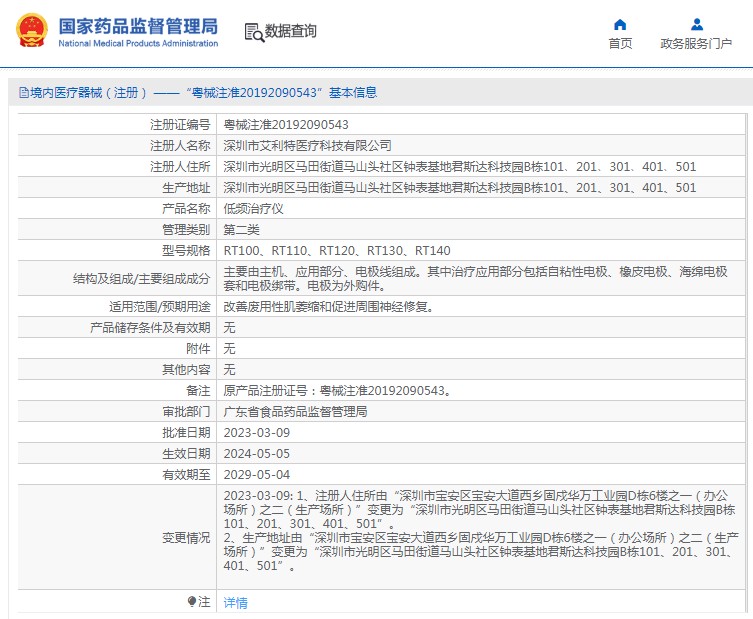Open the 详情 details link

tap(235, 602)
